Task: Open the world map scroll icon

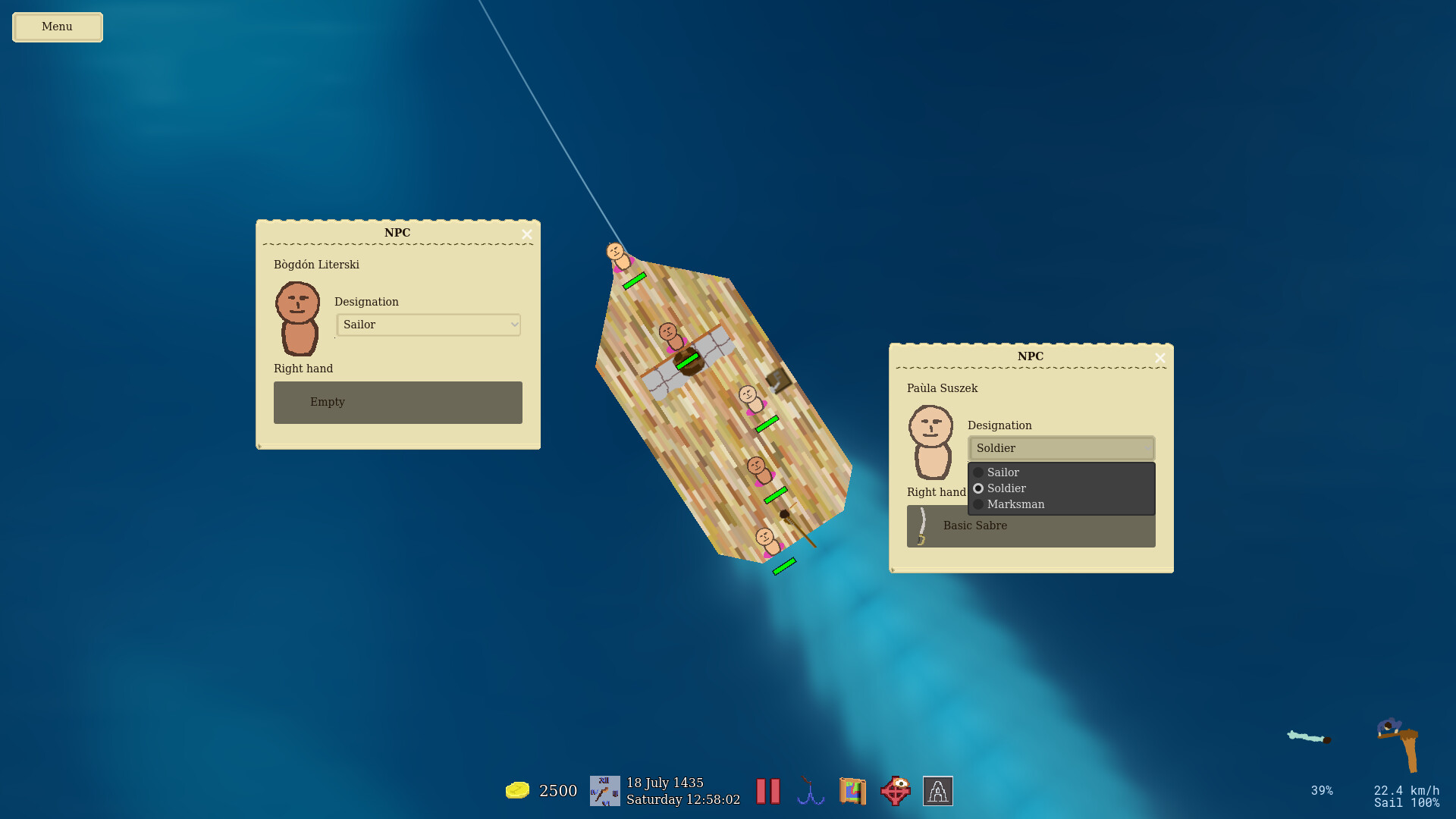Action: [852, 791]
